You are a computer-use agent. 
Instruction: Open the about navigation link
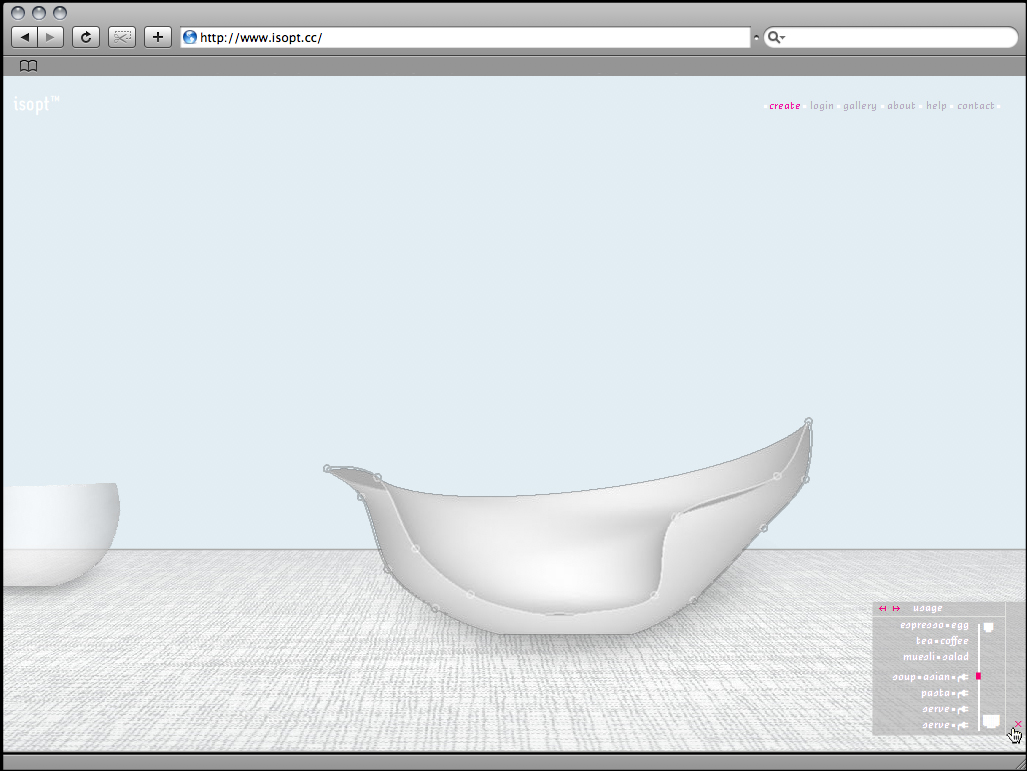[901, 105]
